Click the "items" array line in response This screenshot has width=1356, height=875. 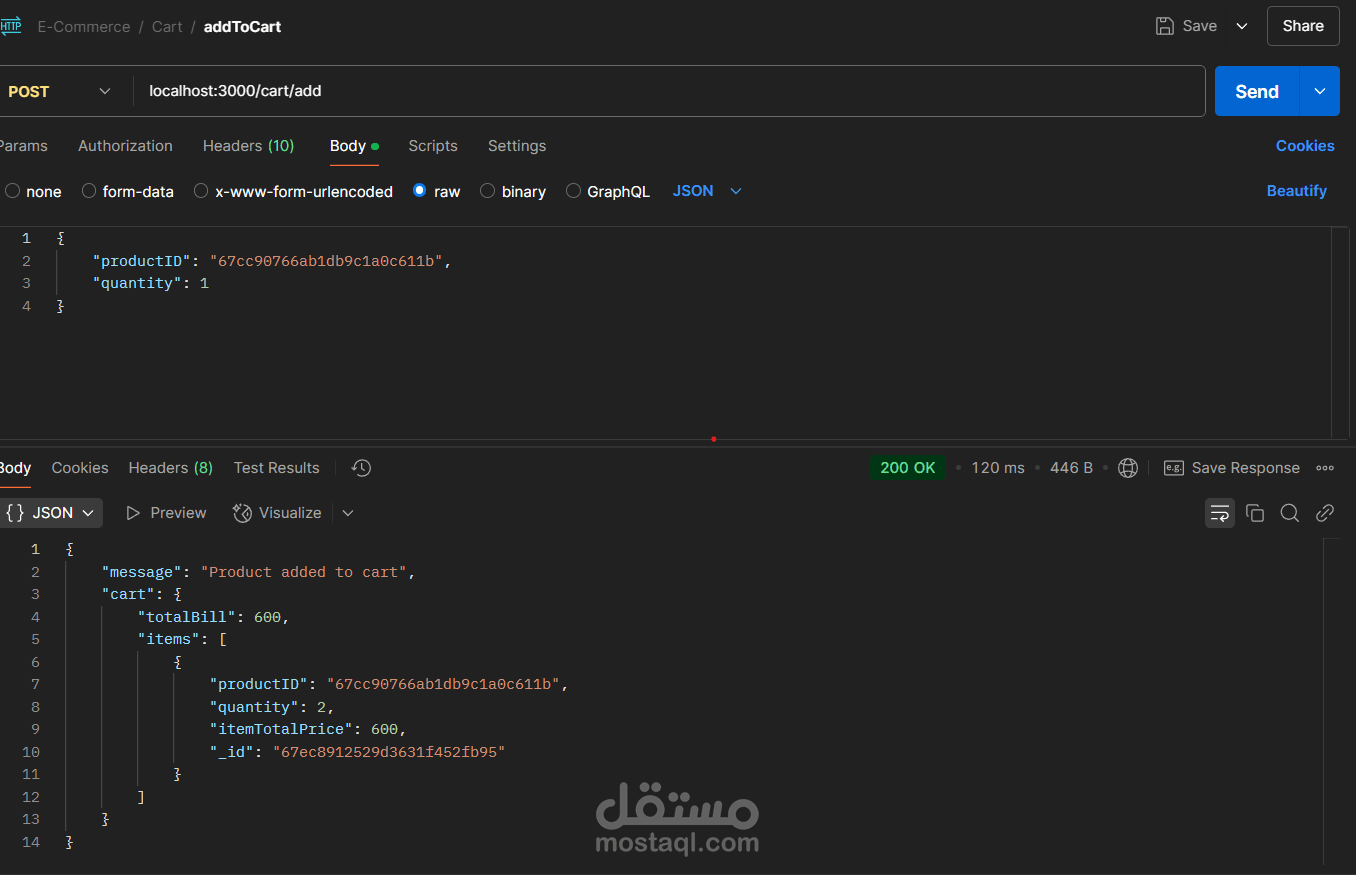183,639
